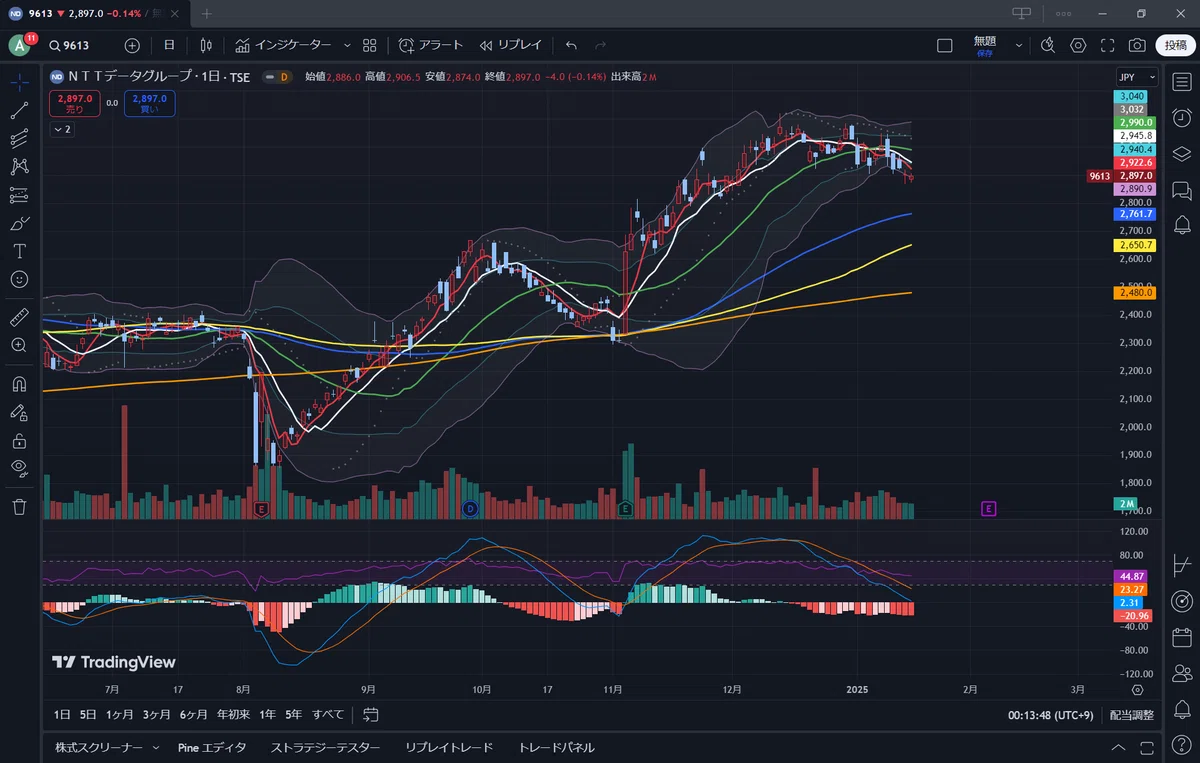Image resolution: width=1200 pixels, height=763 pixels.
Task: Change the daily interval setting
Action: coord(169,45)
